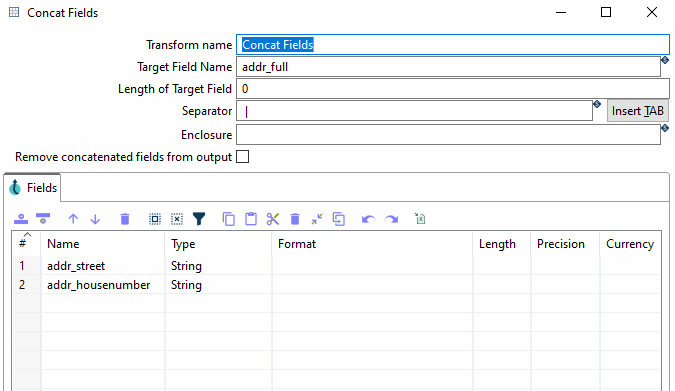This screenshot has width=675, height=391.
Task: Select row number 2 in the table
Action: [x=27, y=285]
